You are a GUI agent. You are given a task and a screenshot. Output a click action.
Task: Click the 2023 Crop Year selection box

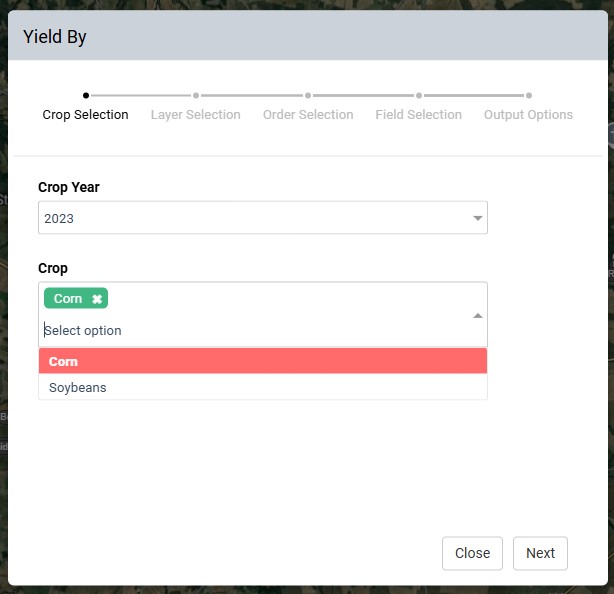pos(263,218)
